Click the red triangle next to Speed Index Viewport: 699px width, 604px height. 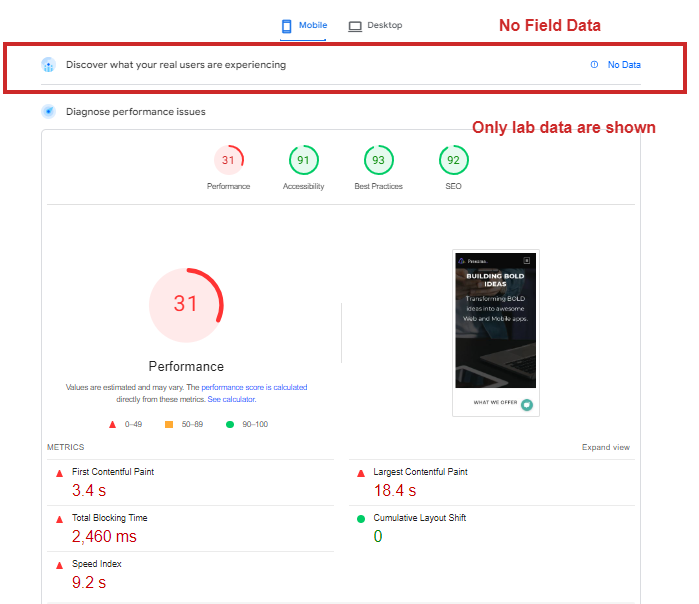[x=59, y=565]
